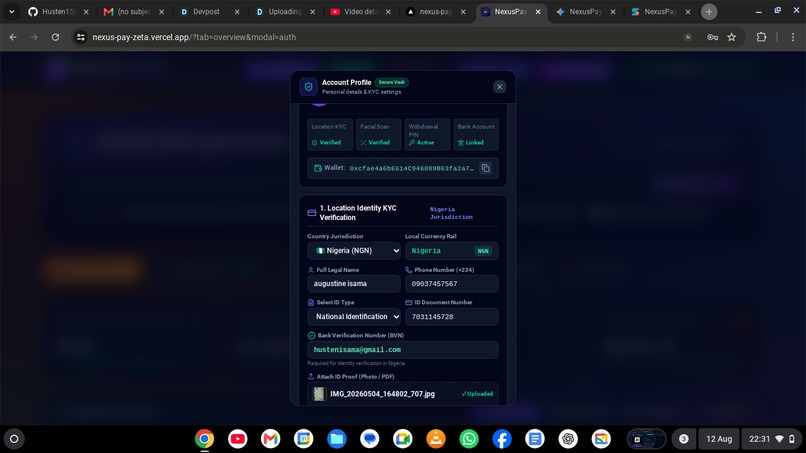
Task: View site information icon in address bar
Action: pyautogui.click(x=81, y=37)
